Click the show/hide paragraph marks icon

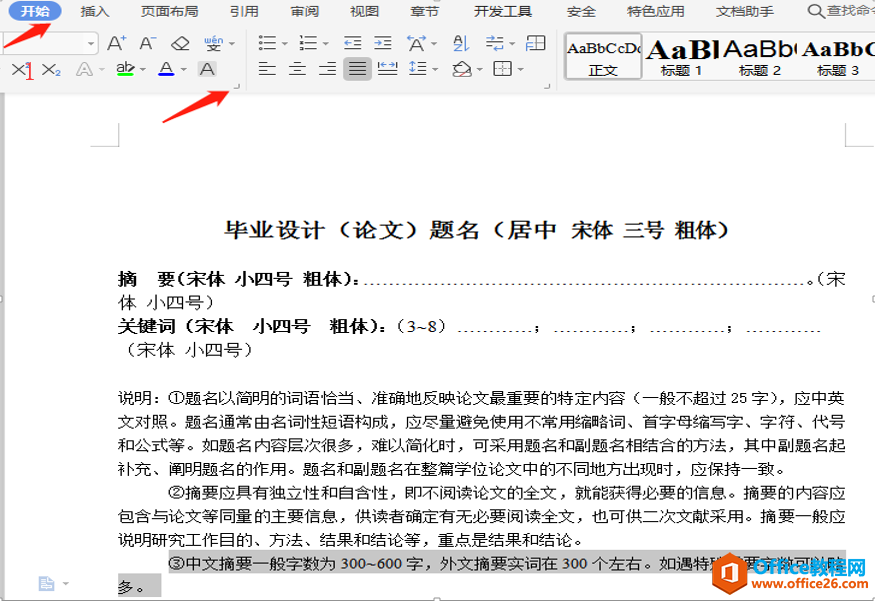(494, 43)
